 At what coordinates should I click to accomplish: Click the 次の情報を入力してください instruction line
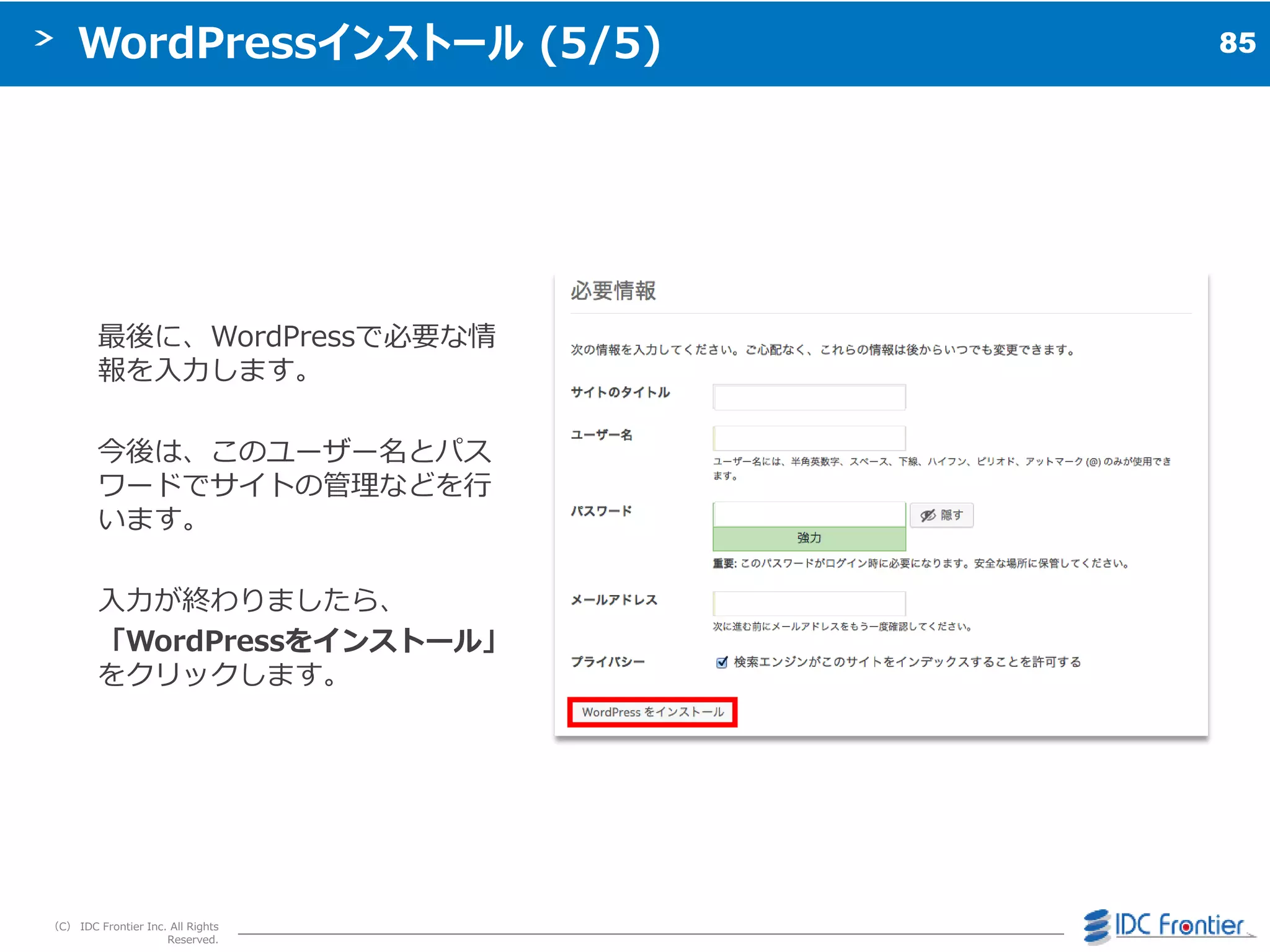[823, 350]
